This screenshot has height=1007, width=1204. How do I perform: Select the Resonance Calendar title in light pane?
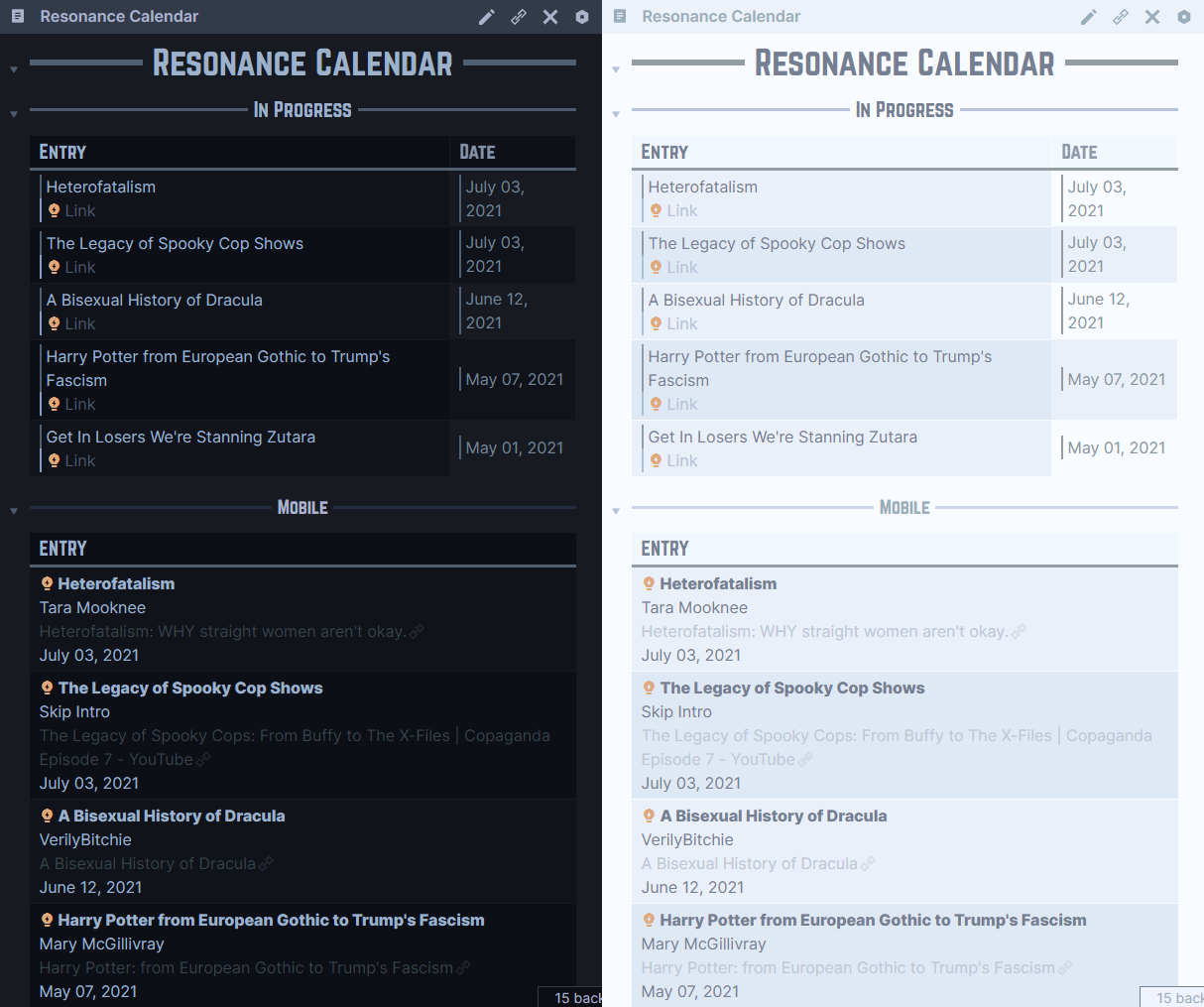[x=903, y=63]
